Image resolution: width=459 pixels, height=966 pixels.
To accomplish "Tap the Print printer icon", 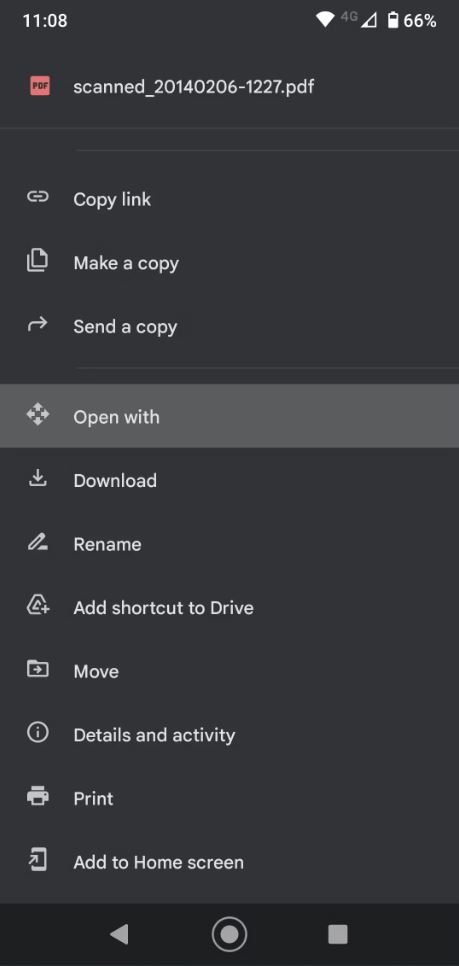I will 38,797.
